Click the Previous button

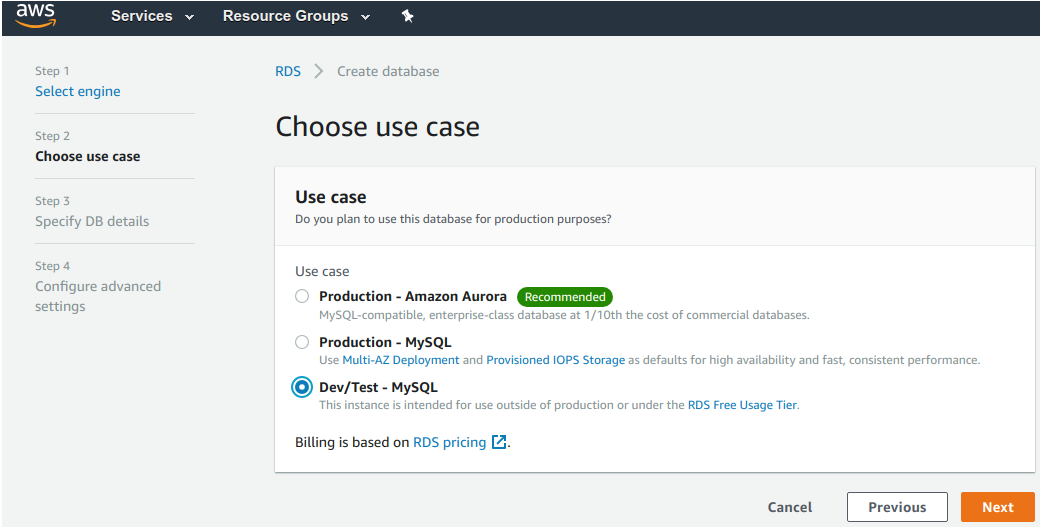pyautogui.click(x=897, y=507)
